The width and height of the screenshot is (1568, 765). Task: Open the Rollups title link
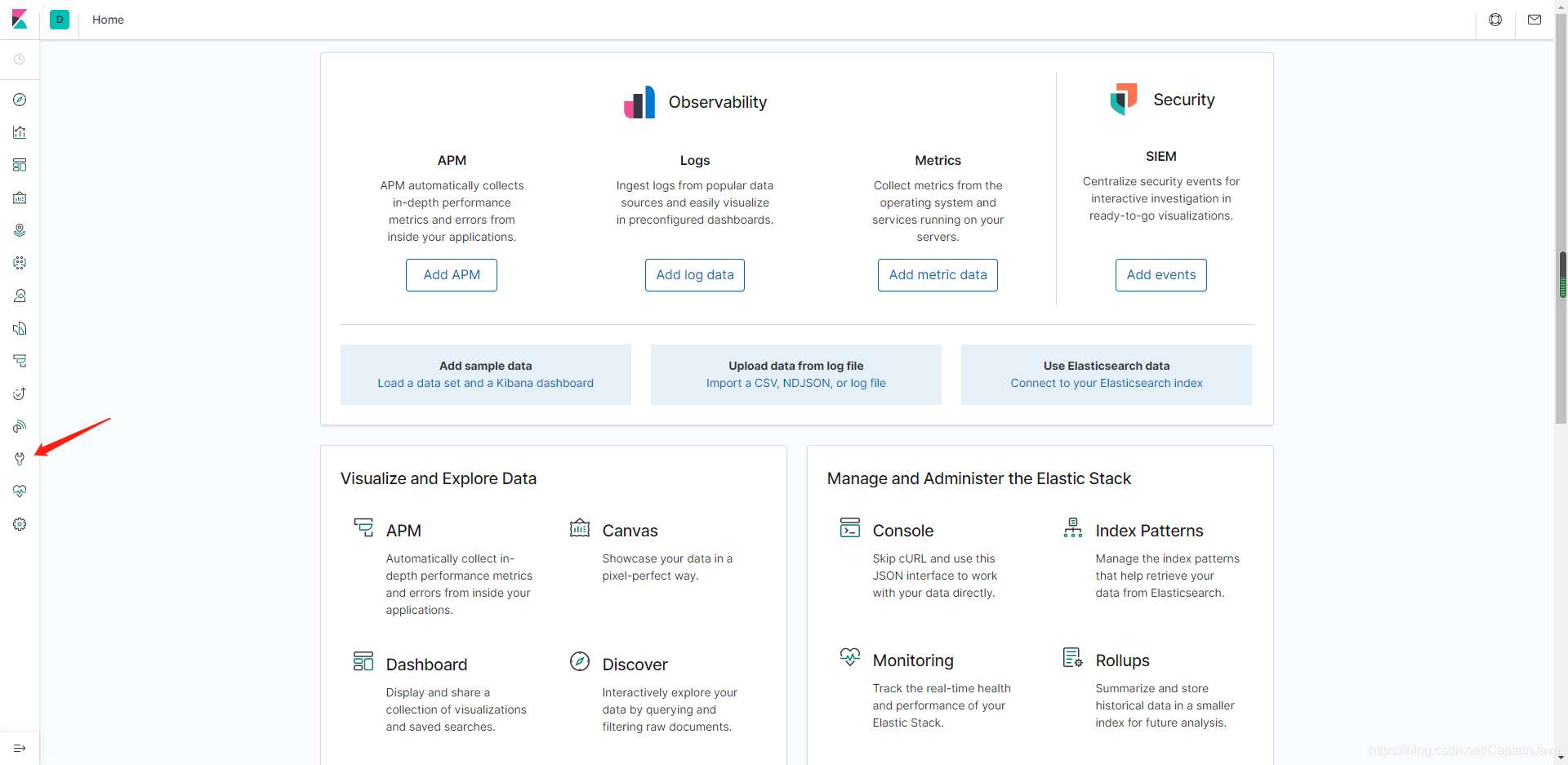[1122, 660]
